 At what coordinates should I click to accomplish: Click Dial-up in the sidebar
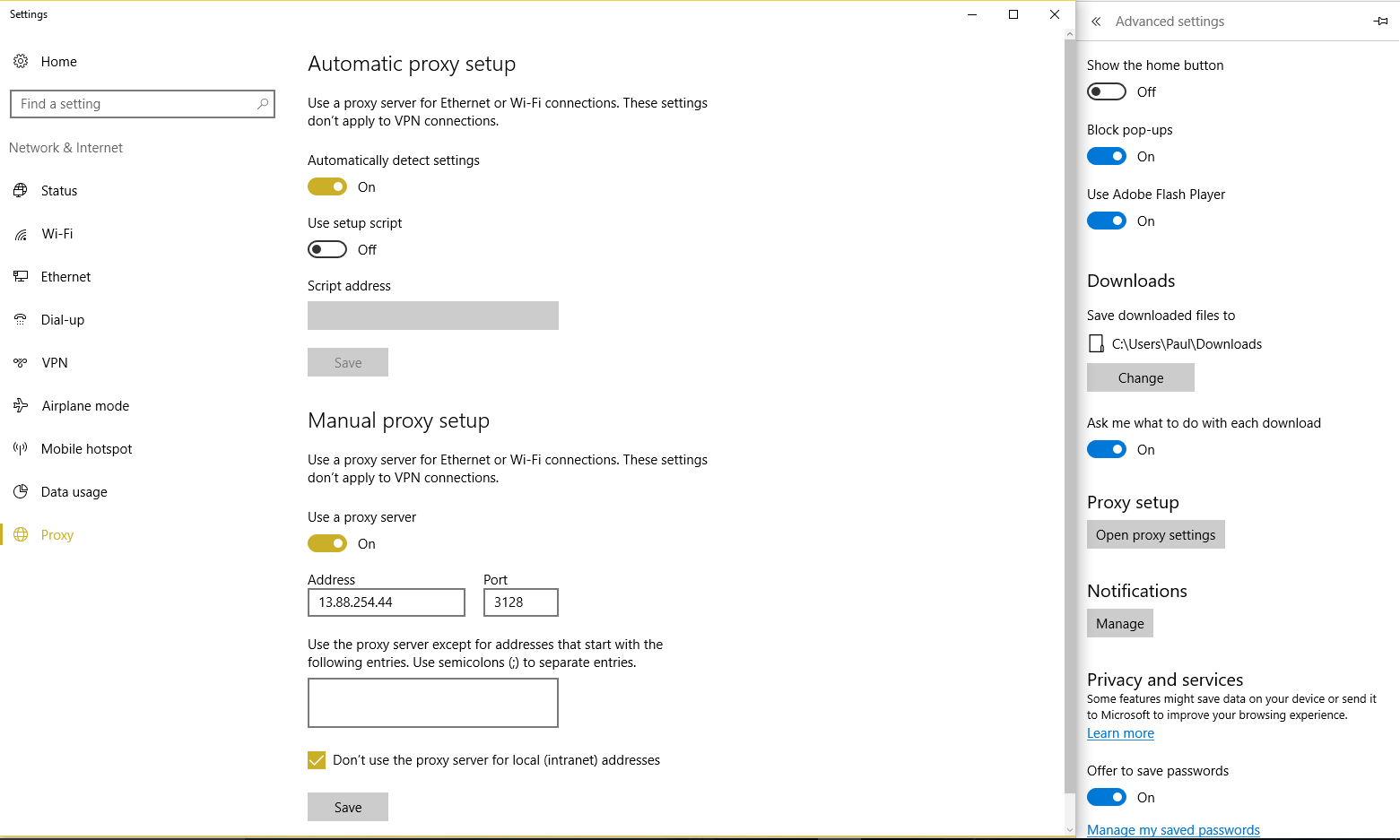click(63, 319)
